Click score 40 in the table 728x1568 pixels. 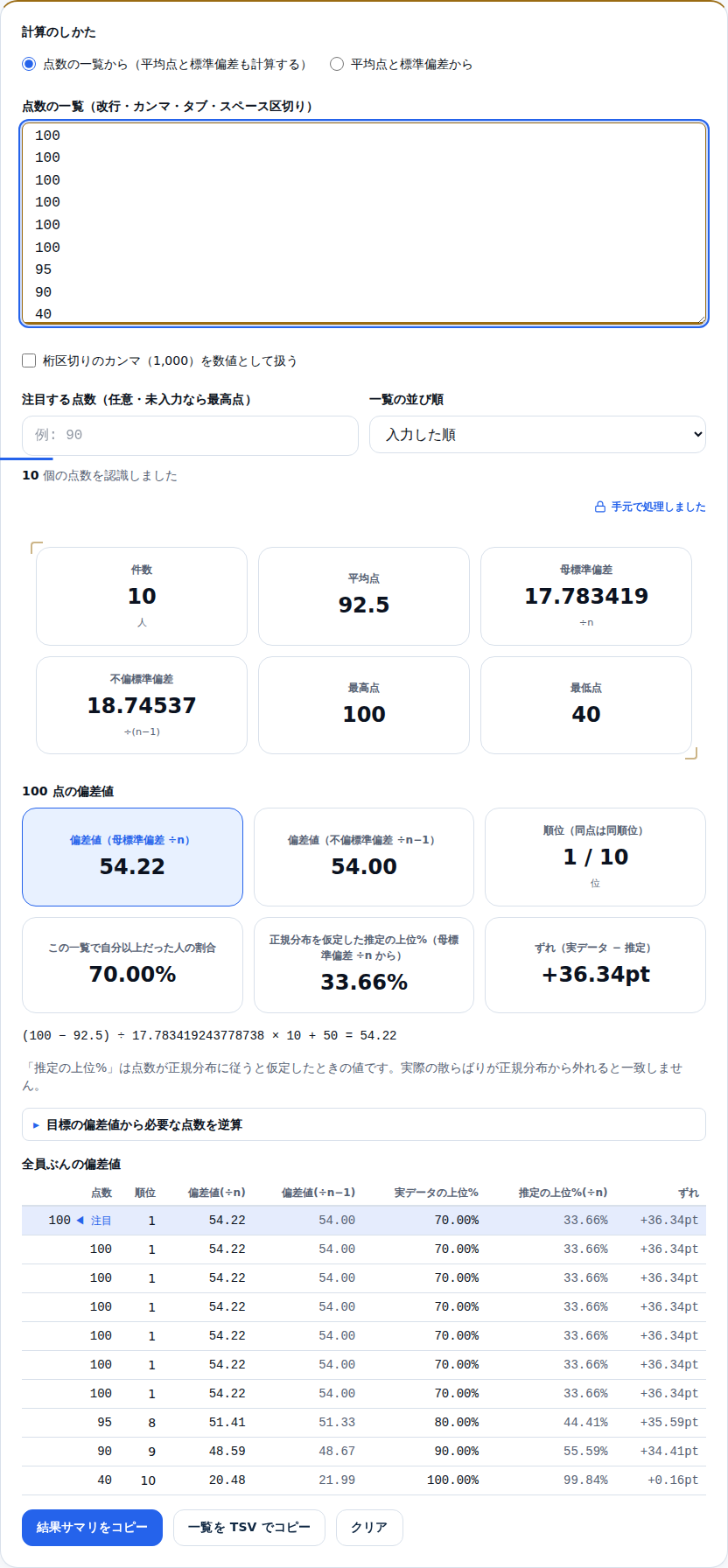[104, 1480]
